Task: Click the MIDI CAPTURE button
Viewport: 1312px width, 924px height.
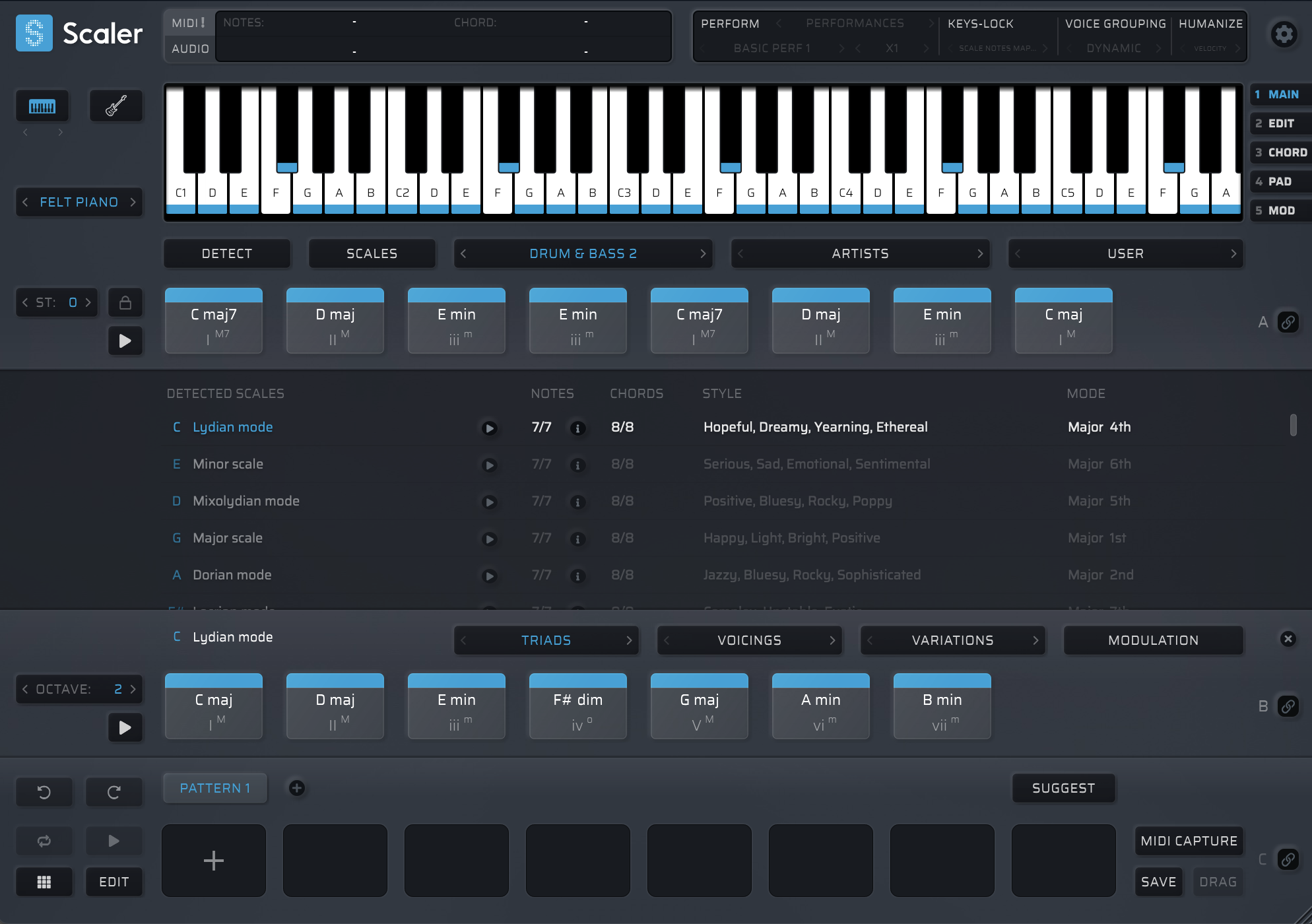Action: coord(1189,841)
